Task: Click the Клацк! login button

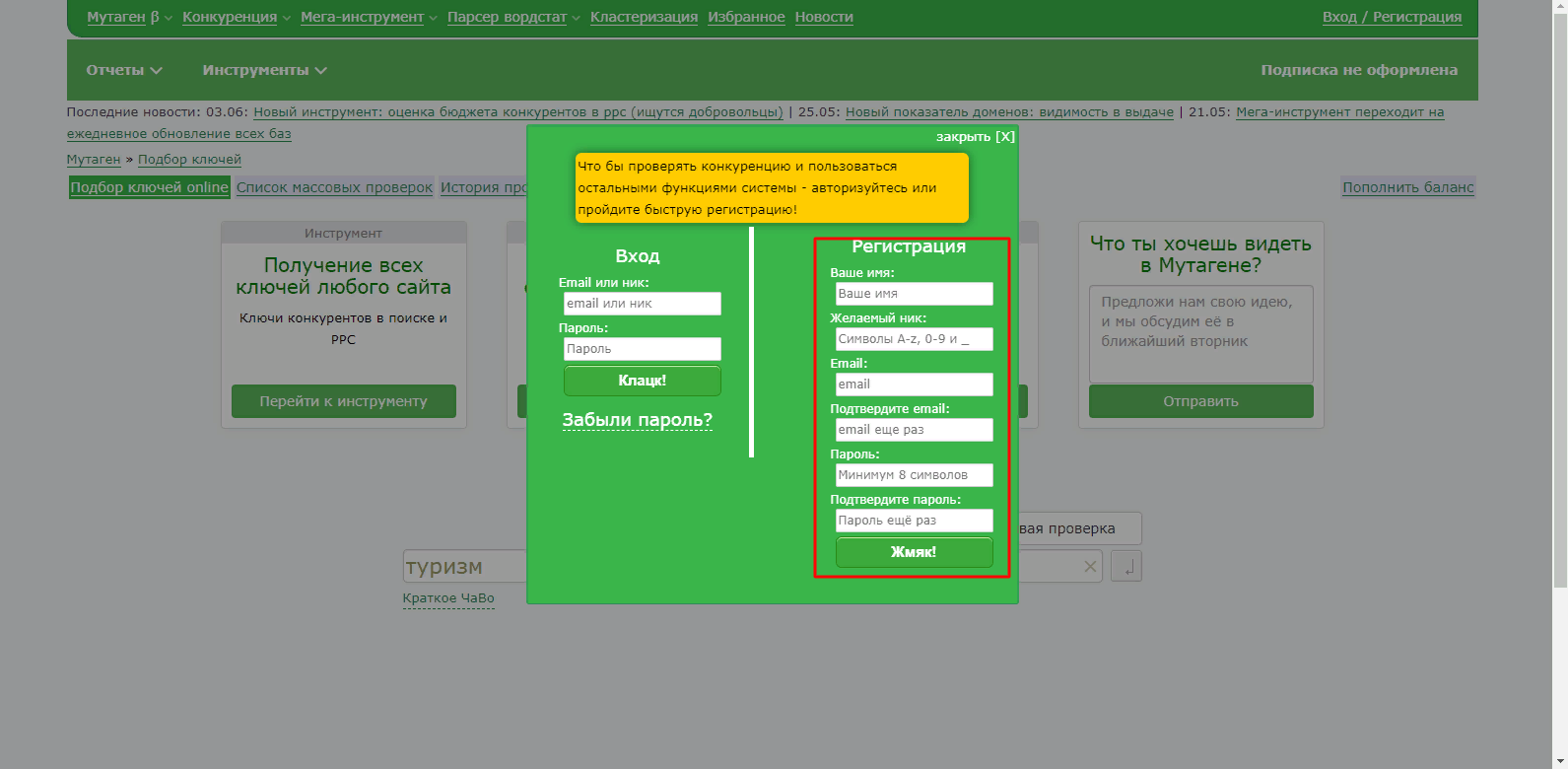Action: [x=643, y=381]
